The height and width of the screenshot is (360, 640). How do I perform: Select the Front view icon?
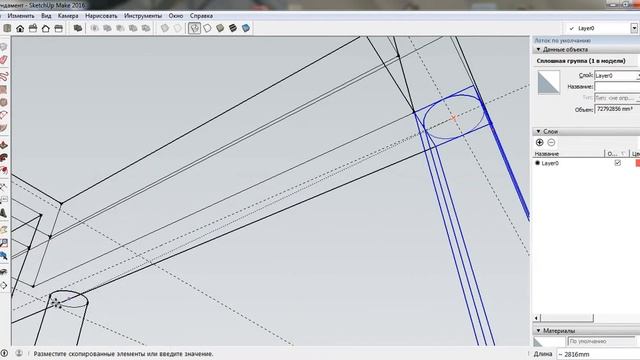(33, 28)
